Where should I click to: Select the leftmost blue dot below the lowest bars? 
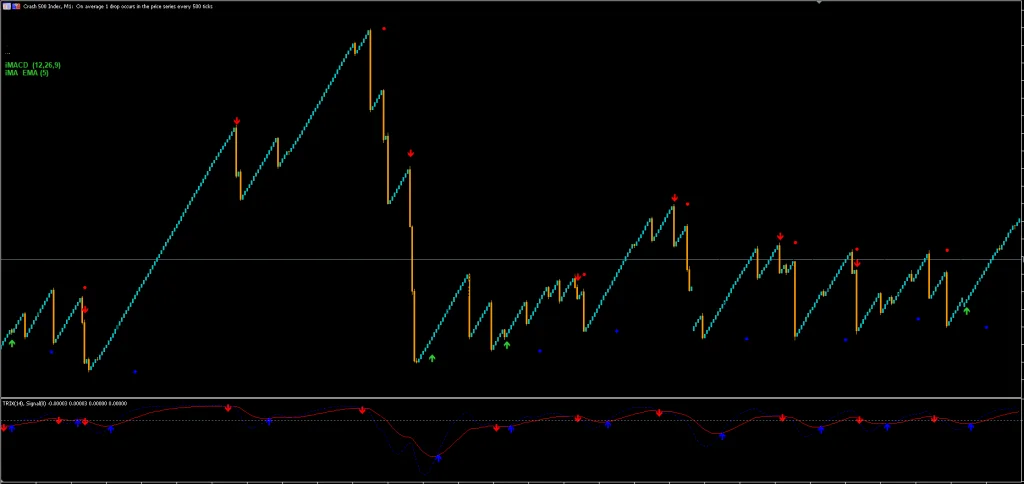pyautogui.click(x=51, y=351)
